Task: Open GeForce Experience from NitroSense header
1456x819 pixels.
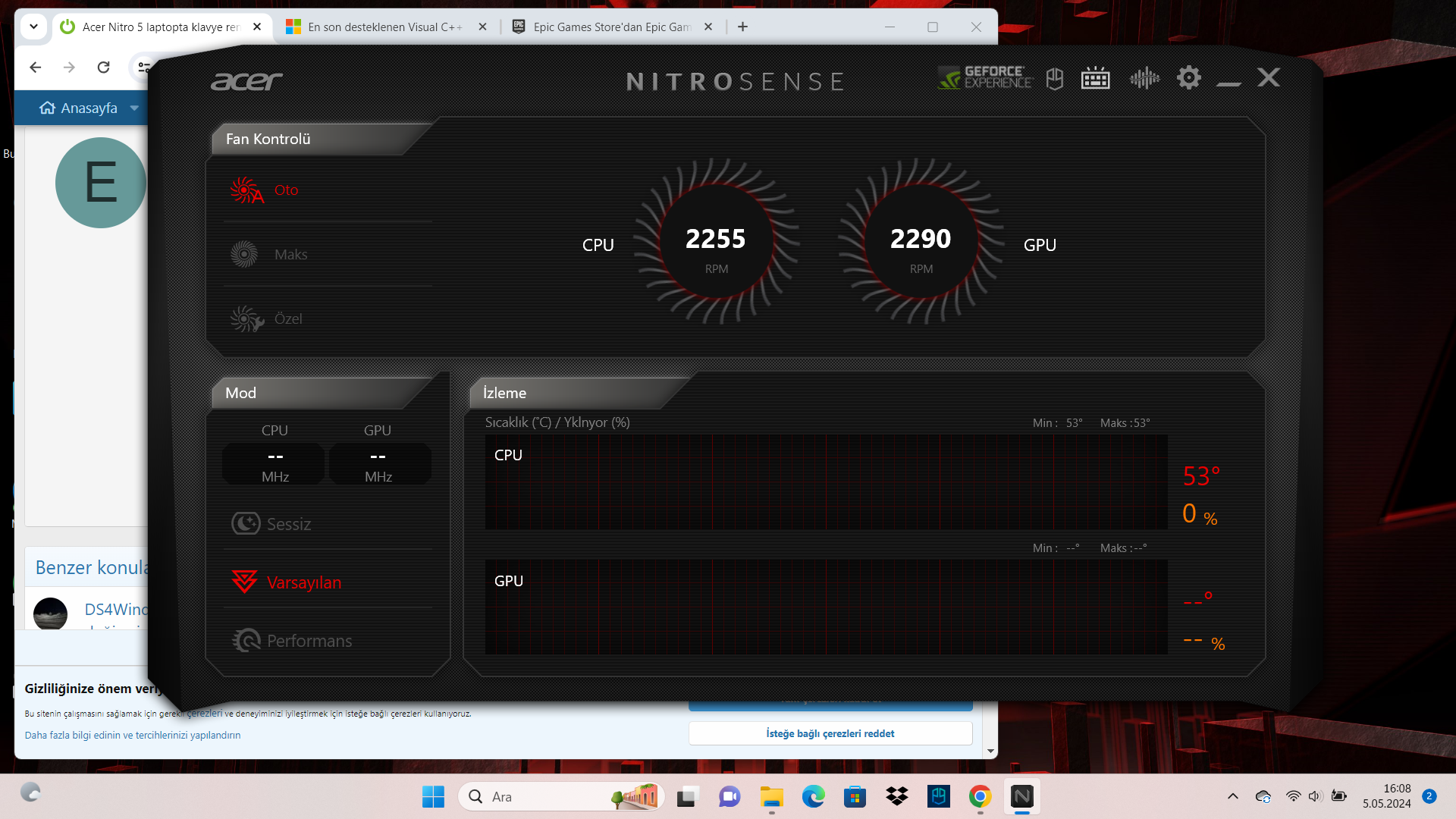Action: [985, 77]
